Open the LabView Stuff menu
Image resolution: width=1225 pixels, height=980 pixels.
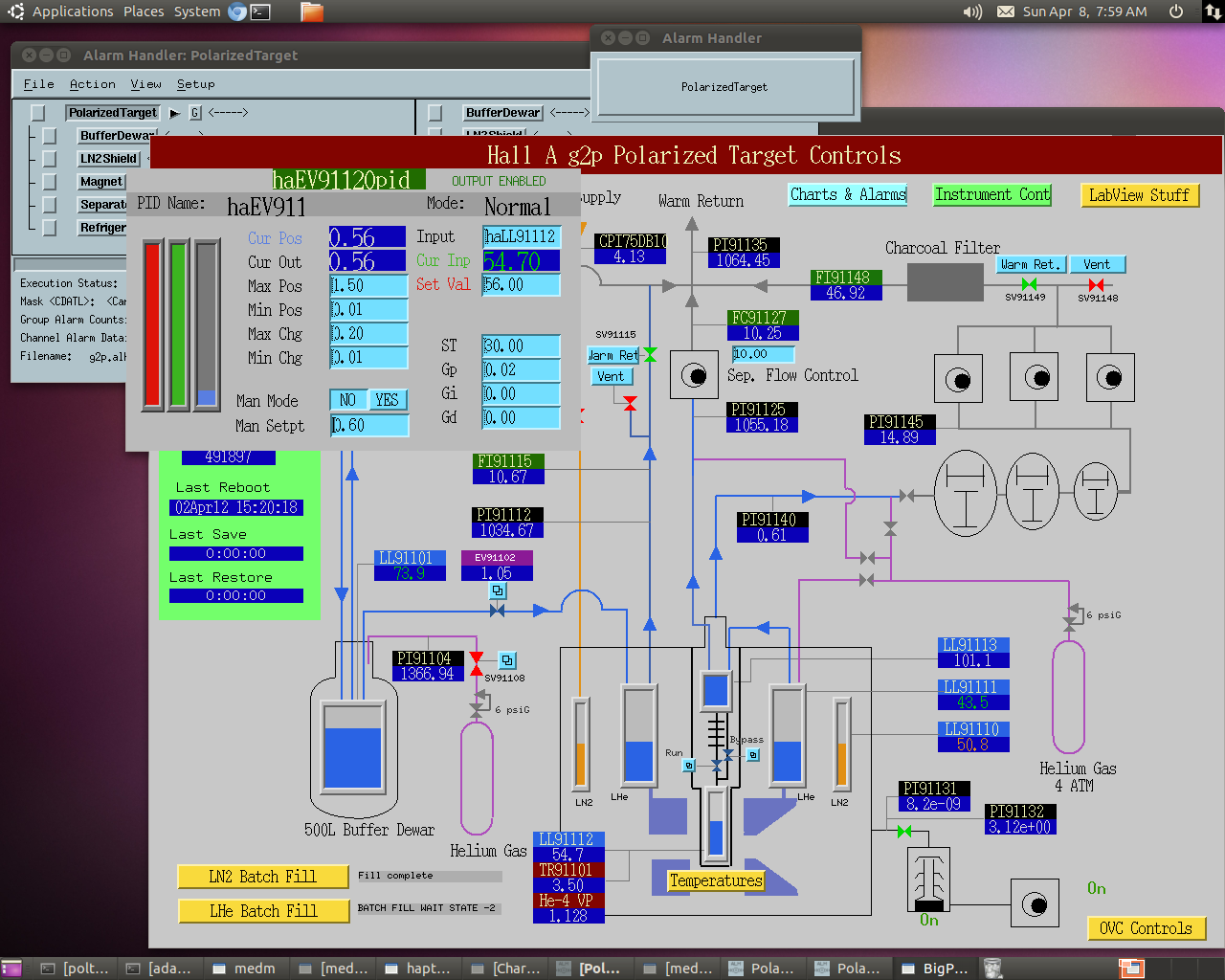tap(1139, 195)
